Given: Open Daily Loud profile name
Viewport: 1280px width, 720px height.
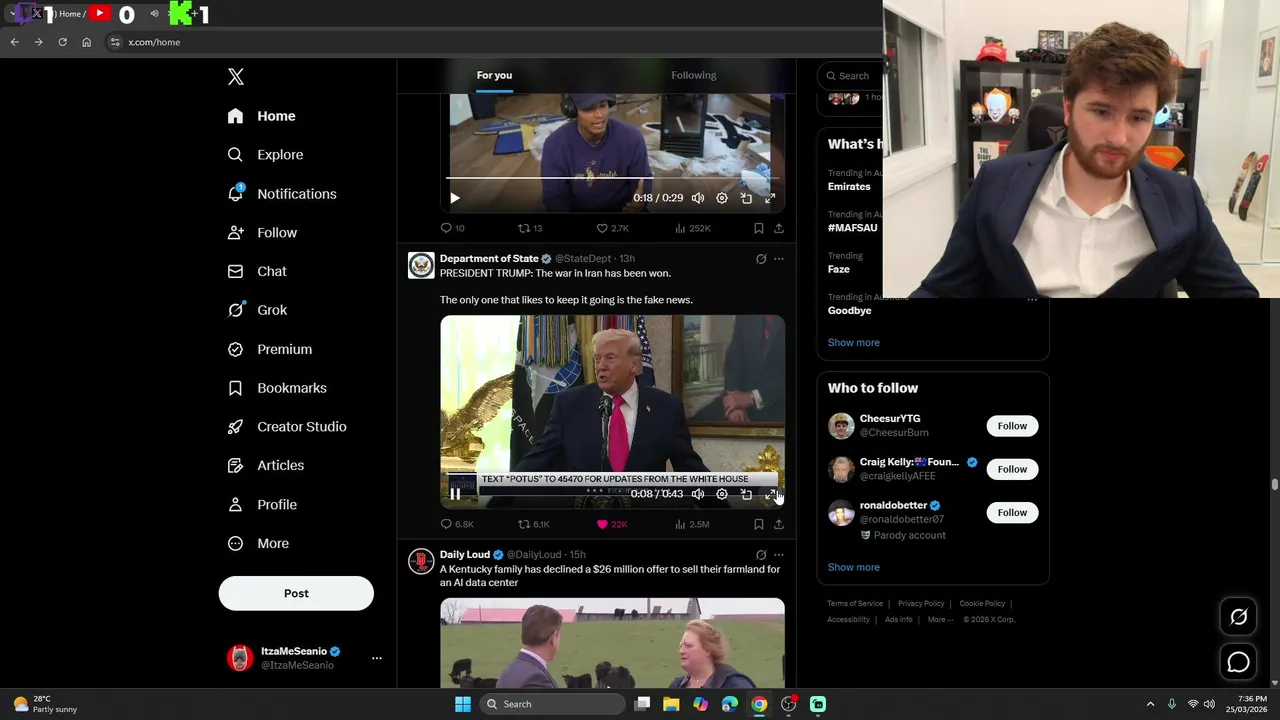Looking at the screenshot, I should (x=465, y=554).
